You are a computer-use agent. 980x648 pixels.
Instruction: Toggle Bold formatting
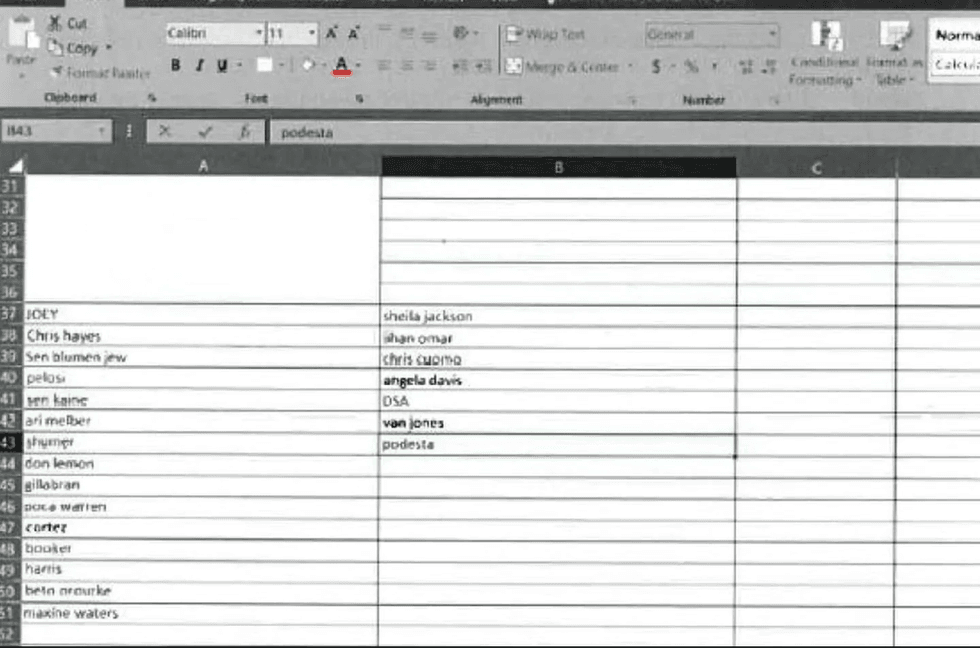click(x=176, y=66)
